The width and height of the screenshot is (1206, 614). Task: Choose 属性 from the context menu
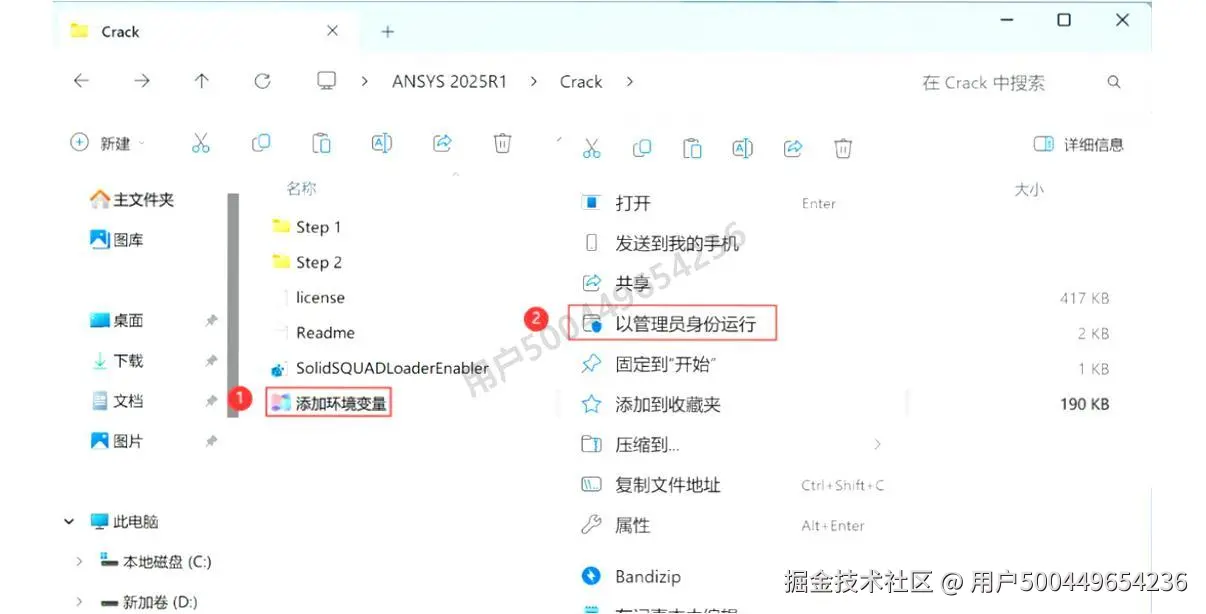coord(631,525)
